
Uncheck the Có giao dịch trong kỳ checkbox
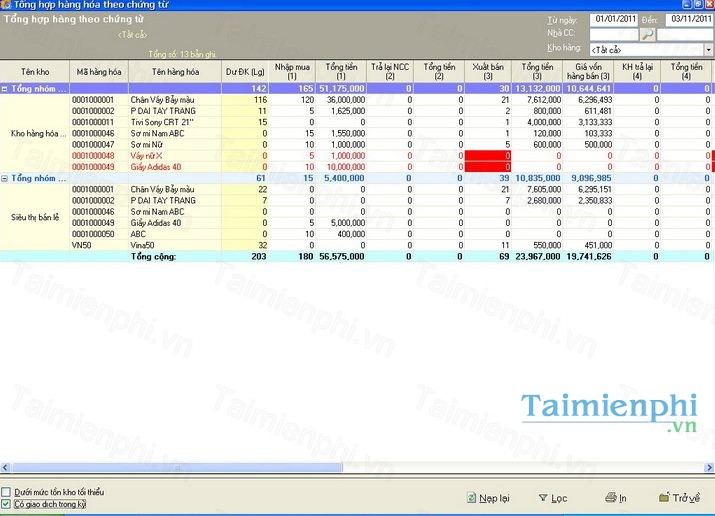point(7,504)
